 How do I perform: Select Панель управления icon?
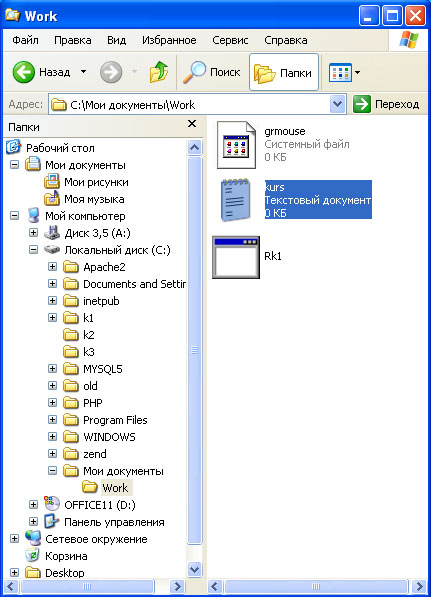[52, 521]
